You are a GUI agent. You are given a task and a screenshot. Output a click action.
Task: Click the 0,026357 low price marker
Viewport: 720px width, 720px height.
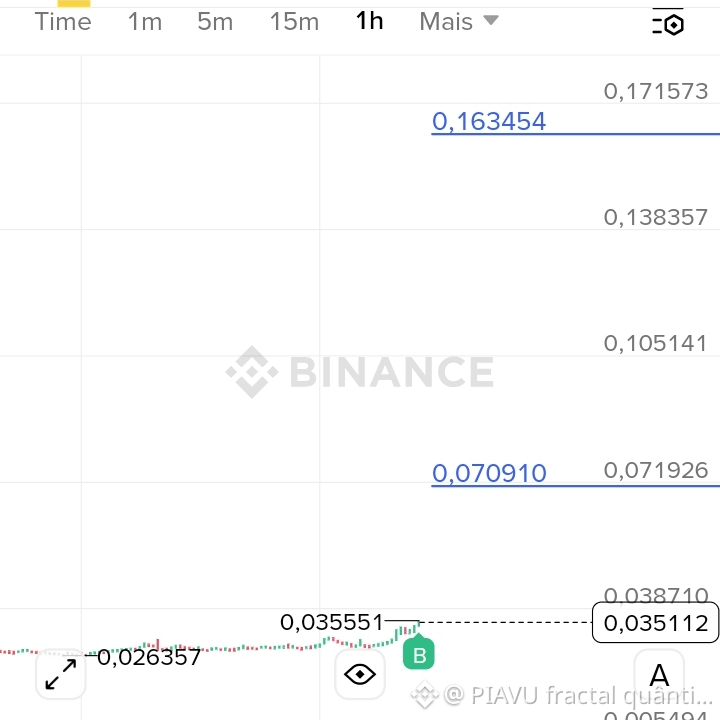coord(149,657)
